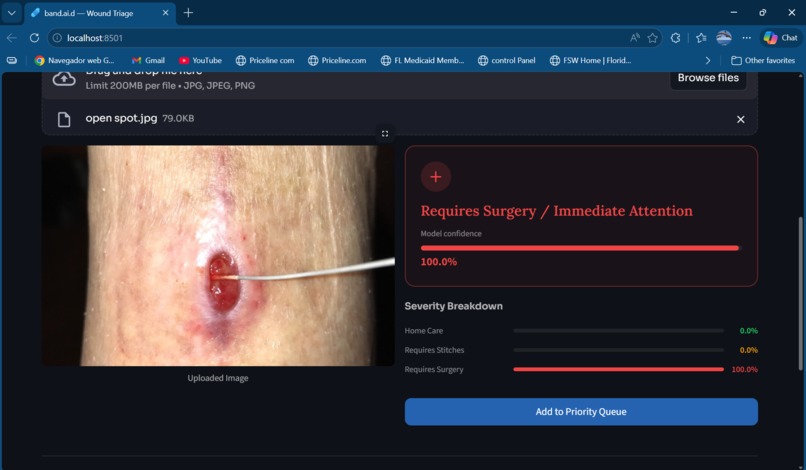
Task: Open the Priceline.com bookmark
Action: (x=337, y=60)
